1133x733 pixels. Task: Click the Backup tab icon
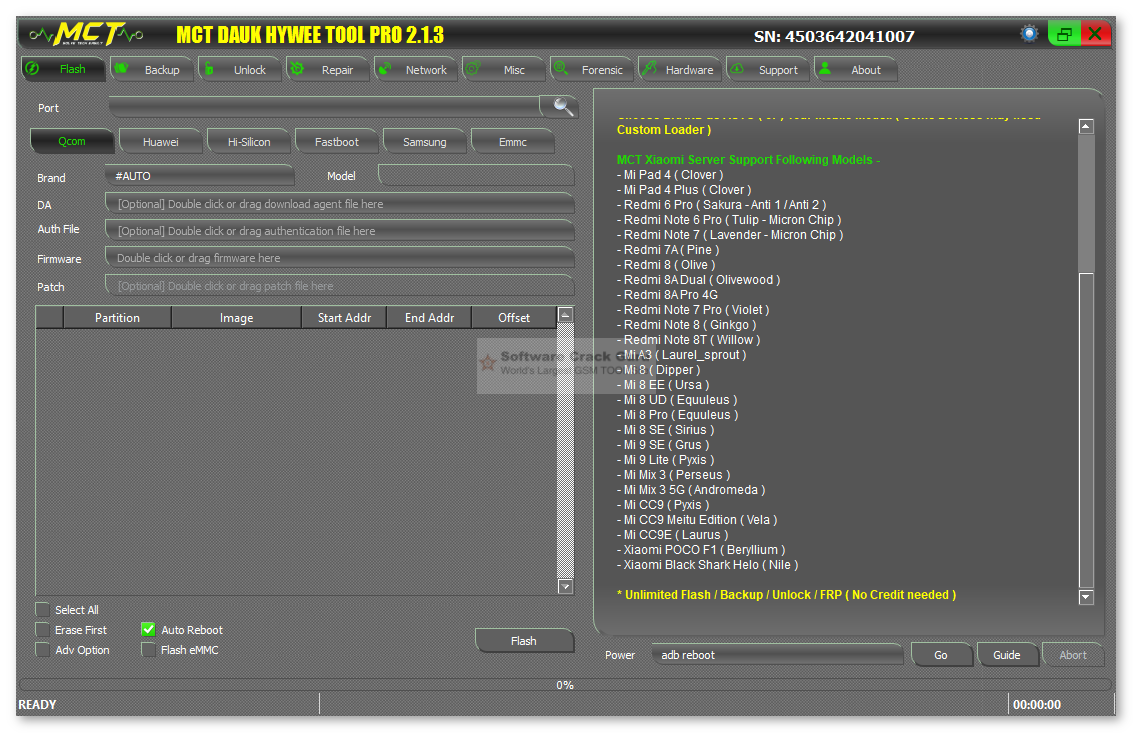pyautogui.click(x=121, y=69)
